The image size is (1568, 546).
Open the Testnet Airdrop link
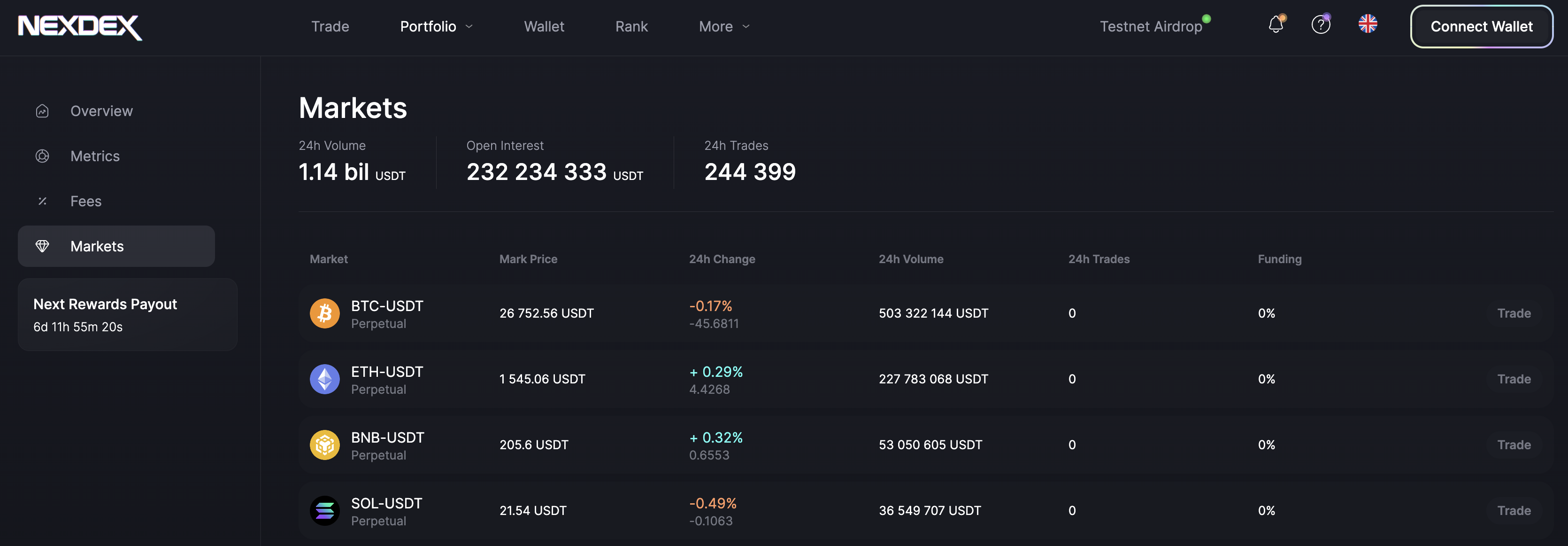(x=1151, y=27)
